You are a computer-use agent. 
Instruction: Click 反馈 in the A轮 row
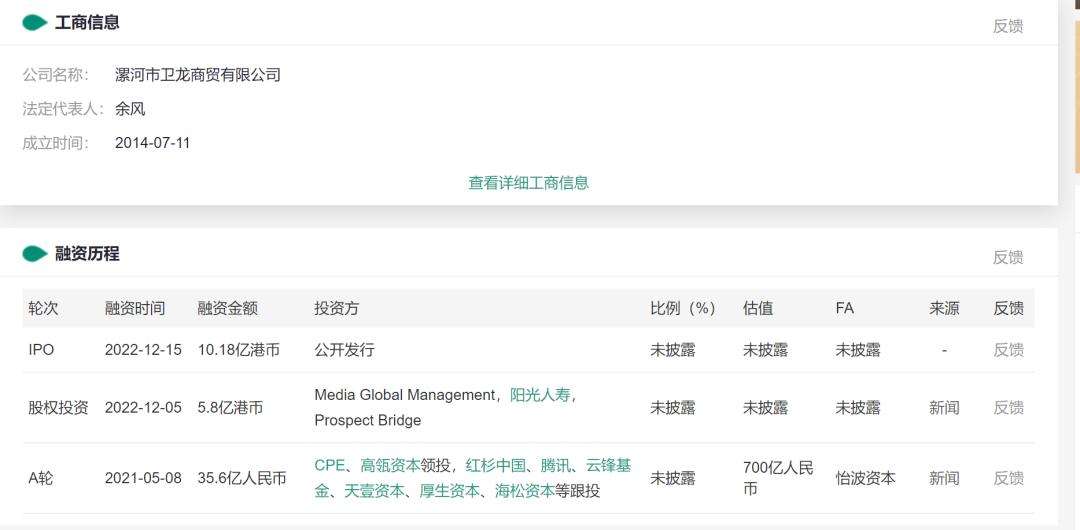point(1008,478)
